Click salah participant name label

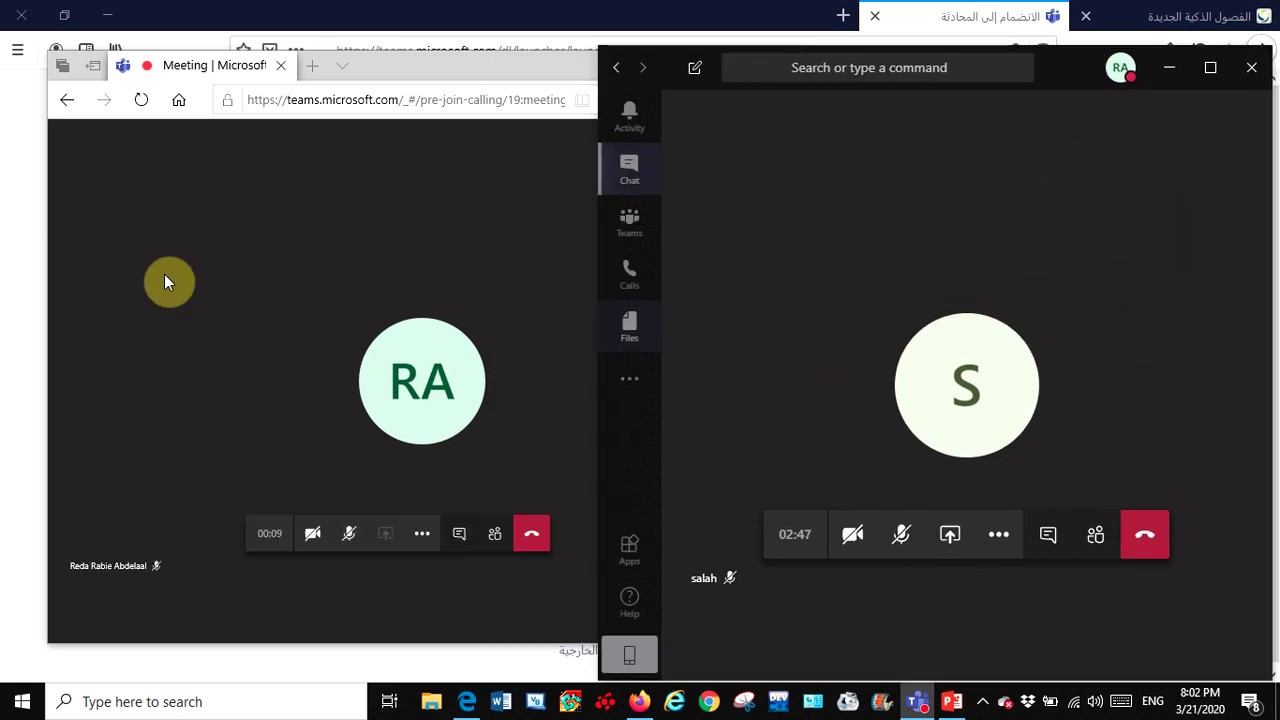(704, 578)
